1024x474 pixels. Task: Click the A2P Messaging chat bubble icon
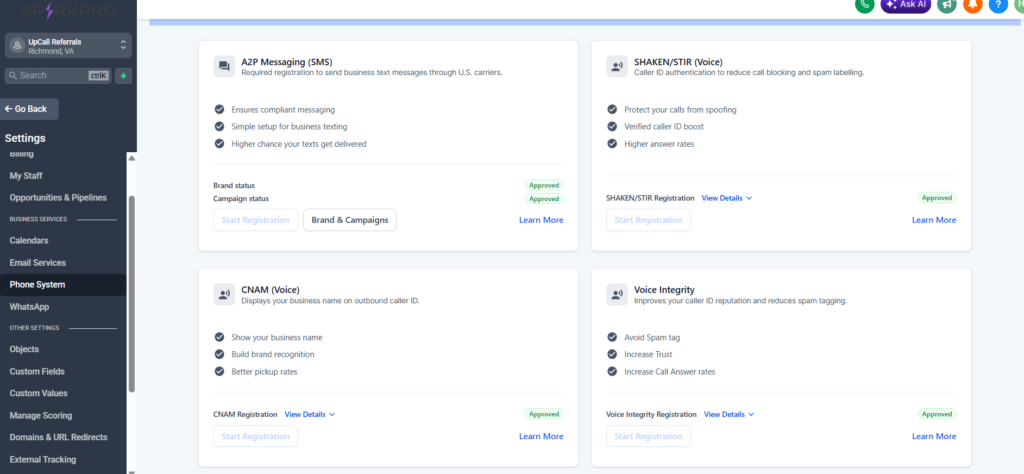pos(224,67)
